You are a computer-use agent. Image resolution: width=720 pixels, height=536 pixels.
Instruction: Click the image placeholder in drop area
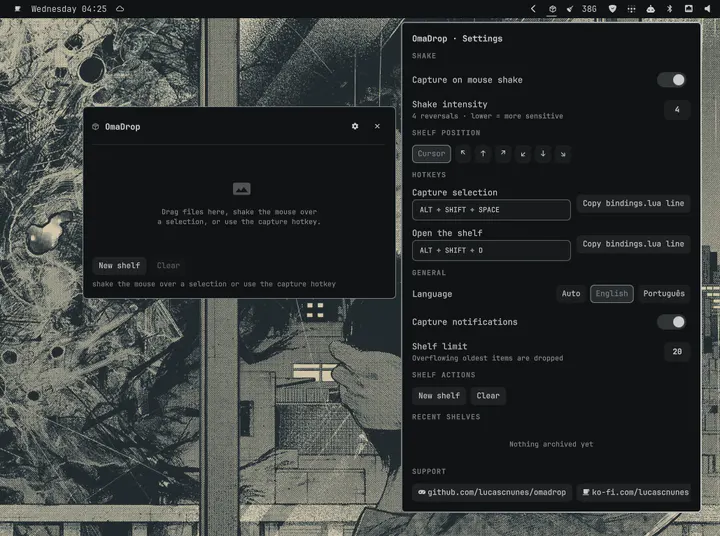tap(242, 189)
